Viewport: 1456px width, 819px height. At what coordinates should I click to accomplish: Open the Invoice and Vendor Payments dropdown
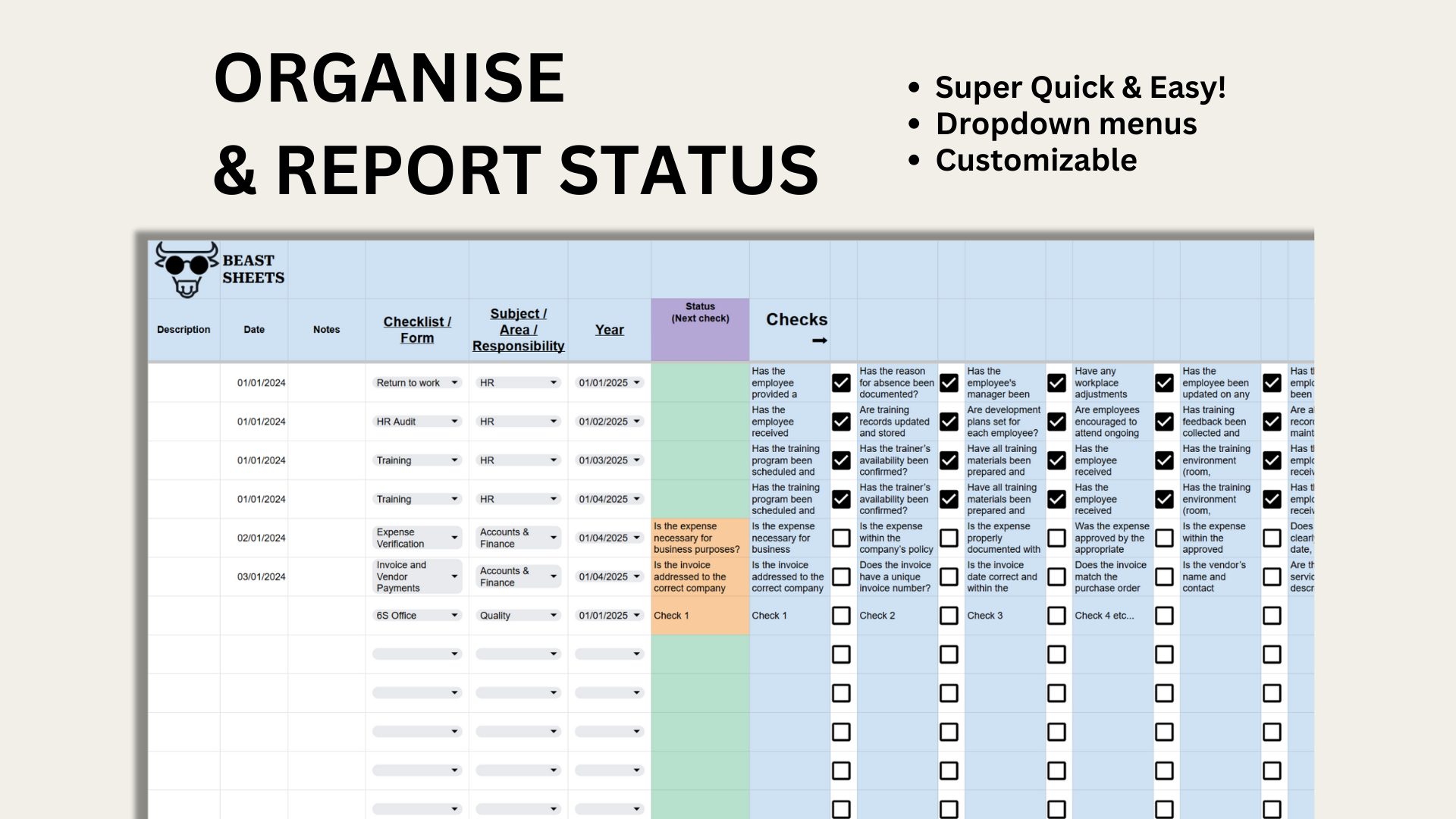tap(454, 577)
